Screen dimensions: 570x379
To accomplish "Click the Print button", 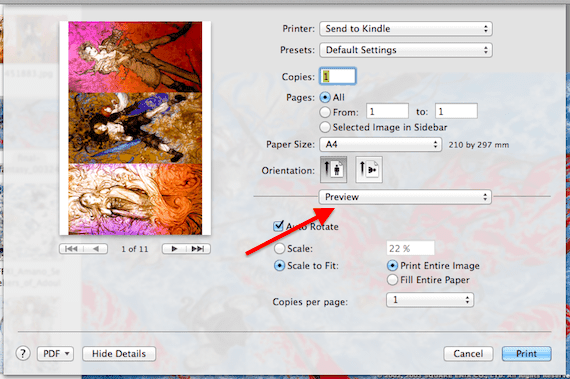I will click(x=526, y=354).
